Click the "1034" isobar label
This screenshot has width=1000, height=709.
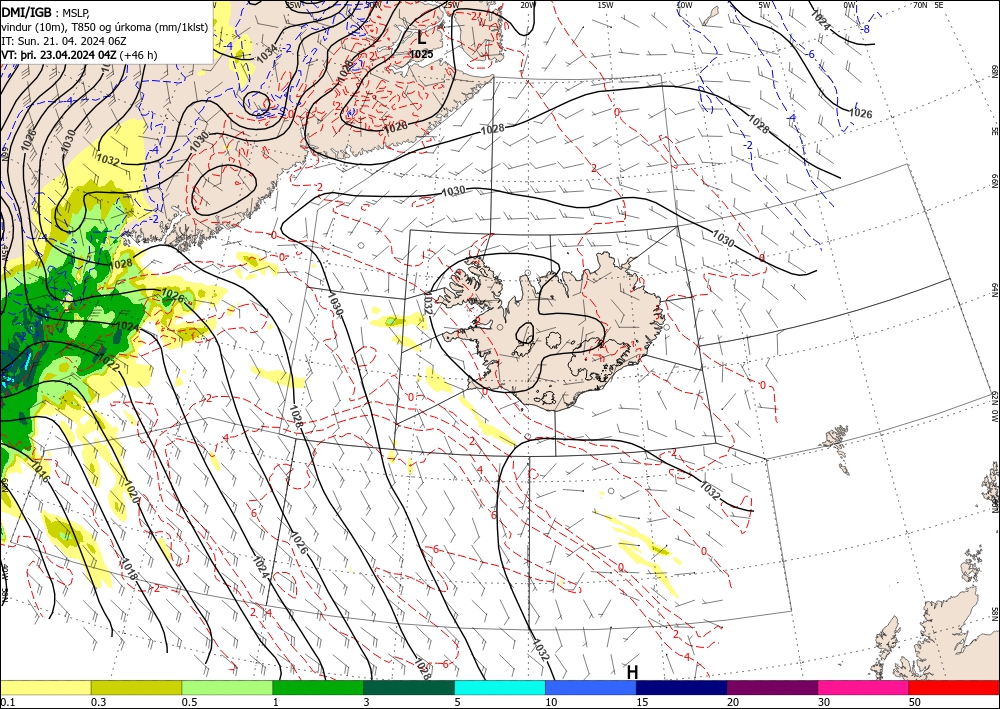coord(267,52)
